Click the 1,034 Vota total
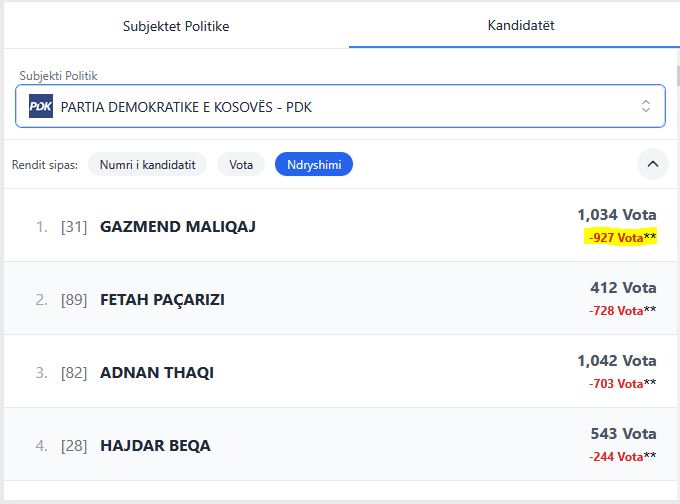 coord(616,214)
